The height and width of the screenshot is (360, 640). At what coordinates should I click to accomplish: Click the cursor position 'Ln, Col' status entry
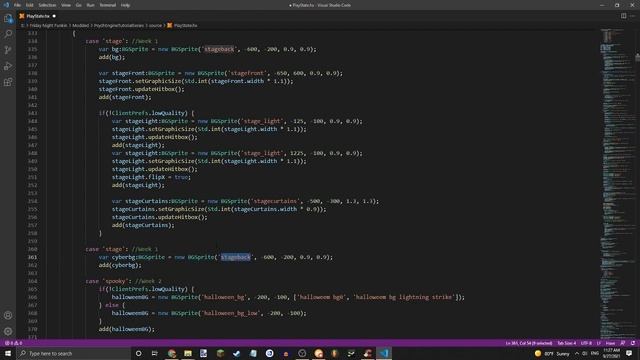529,343
